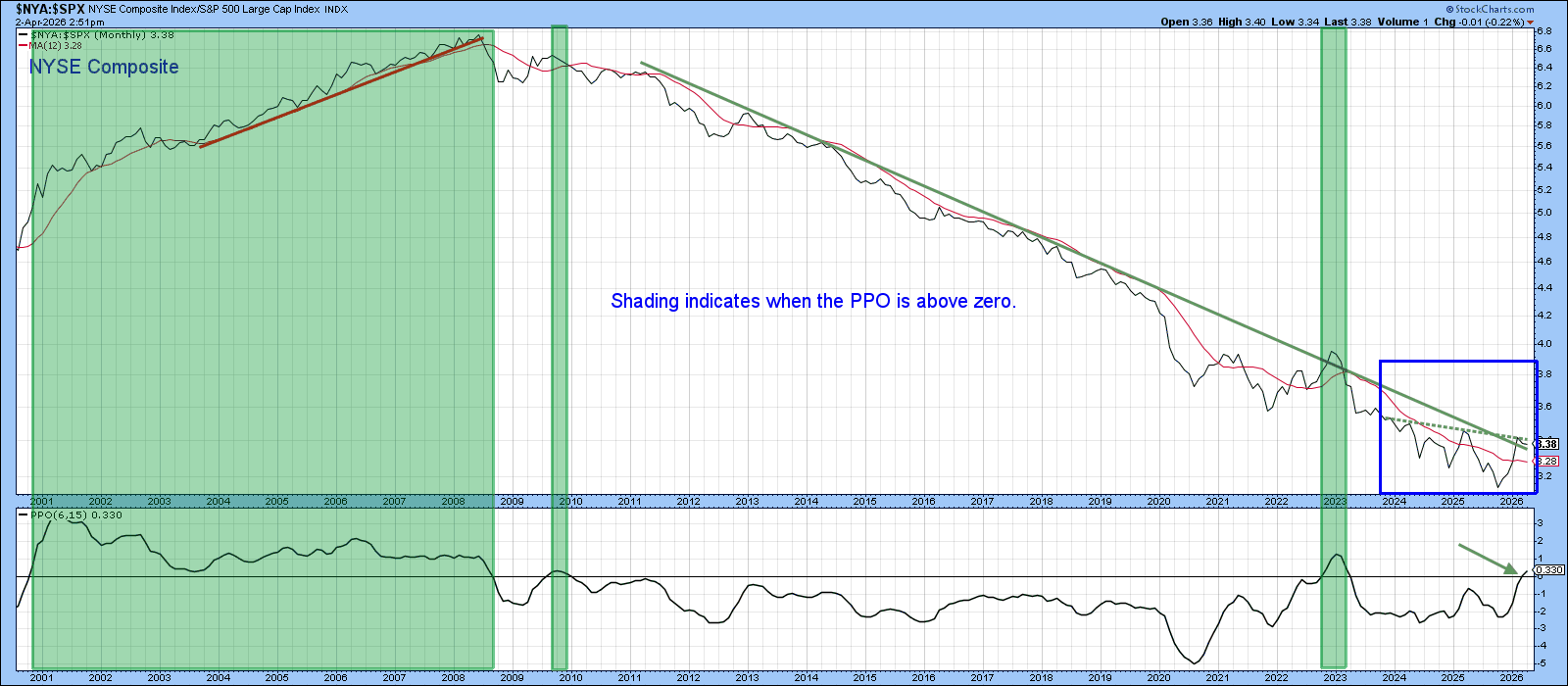The width and height of the screenshot is (1568, 686).
Task: Click the red 3.28 moving-average tag on the right axis
Action: click(1547, 461)
